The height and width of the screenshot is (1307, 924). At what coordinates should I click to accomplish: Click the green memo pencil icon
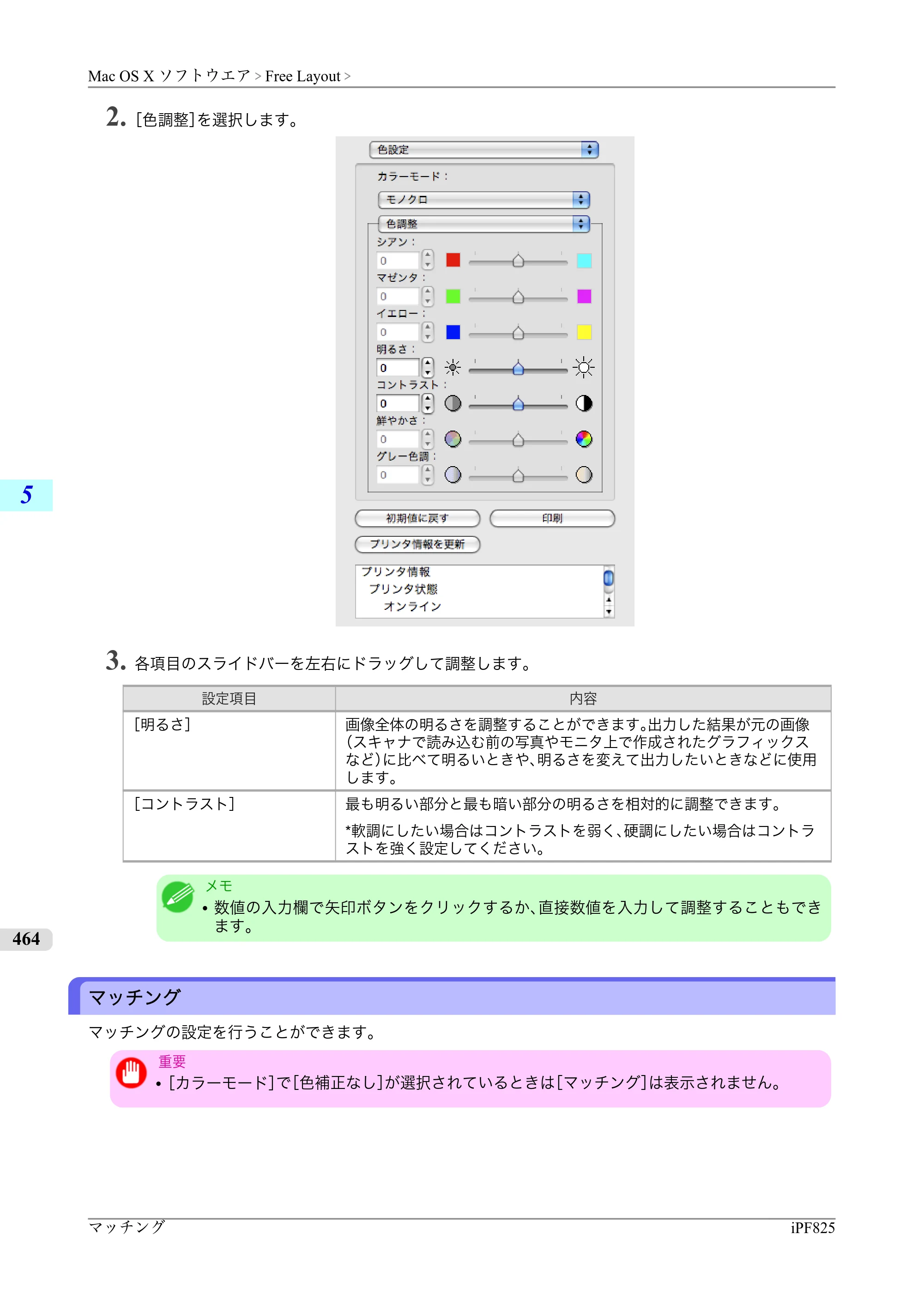coord(177,897)
